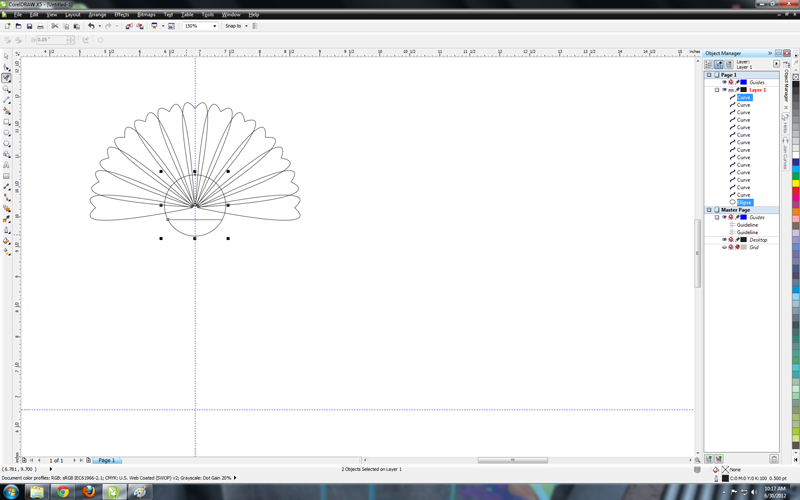The height and width of the screenshot is (500, 800).
Task: Open the Join Curves docker tab
Action: coord(785,153)
